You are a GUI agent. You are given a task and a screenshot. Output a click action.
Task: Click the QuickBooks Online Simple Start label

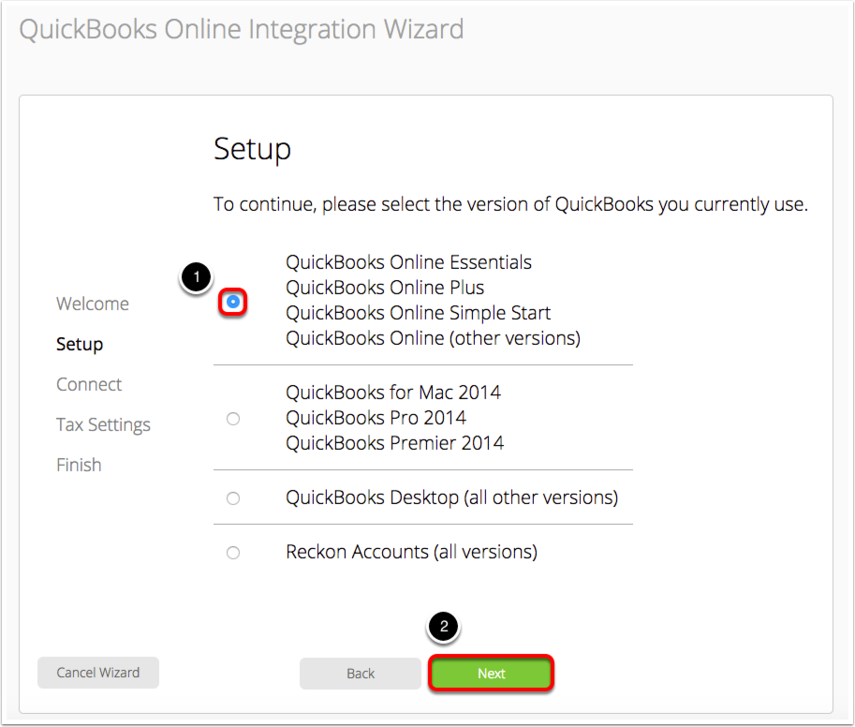coord(418,313)
